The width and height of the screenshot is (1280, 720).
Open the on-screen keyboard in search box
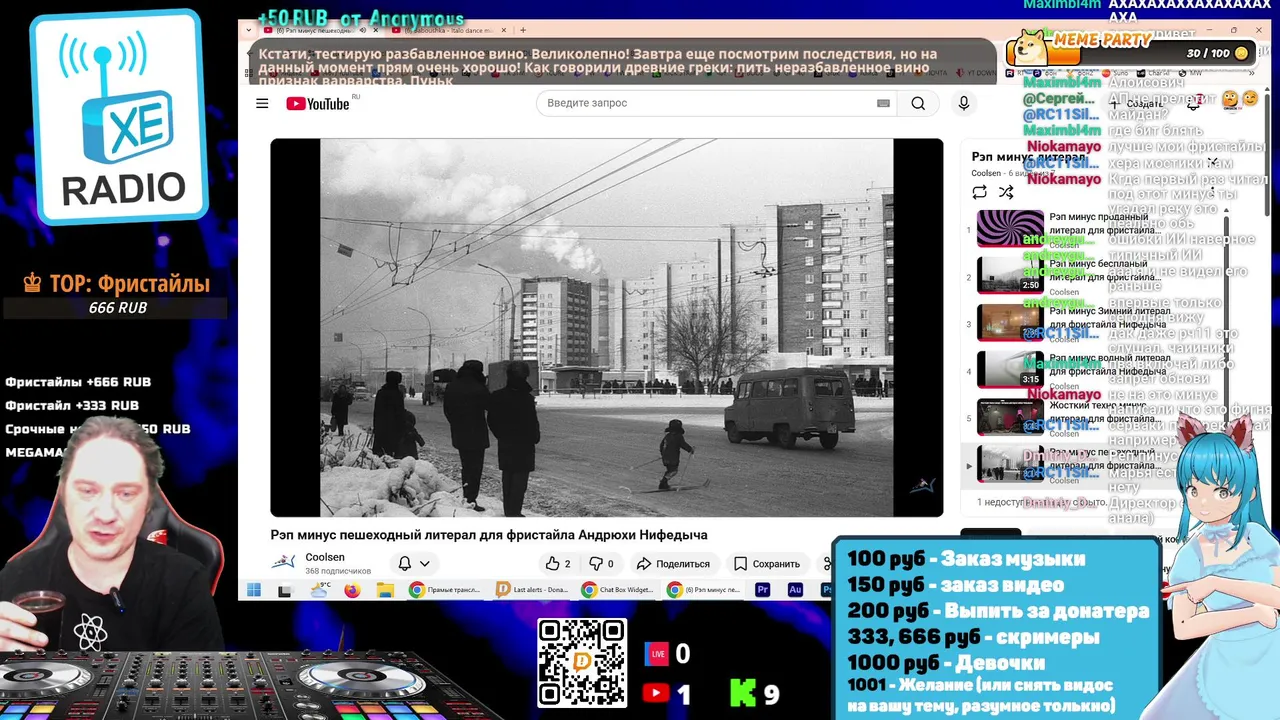[883, 103]
